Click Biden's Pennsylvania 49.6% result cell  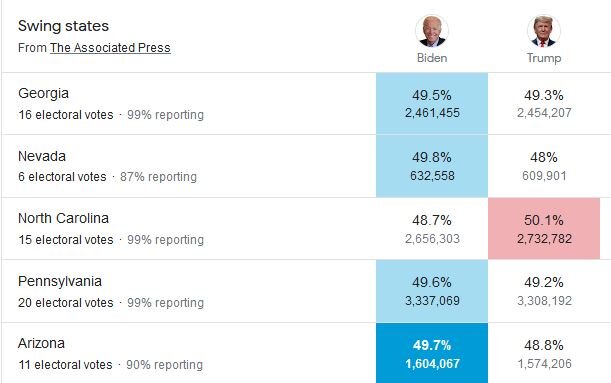pos(432,291)
